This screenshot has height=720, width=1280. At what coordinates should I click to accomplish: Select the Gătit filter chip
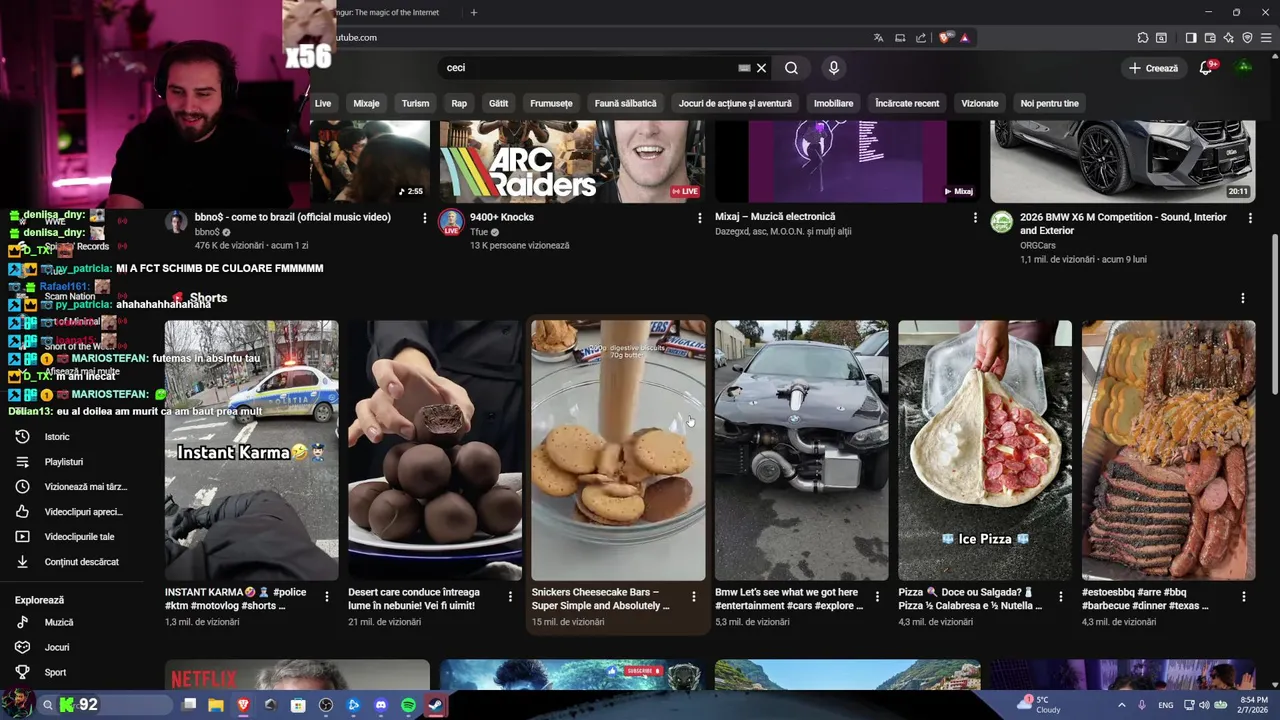tap(498, 103)
